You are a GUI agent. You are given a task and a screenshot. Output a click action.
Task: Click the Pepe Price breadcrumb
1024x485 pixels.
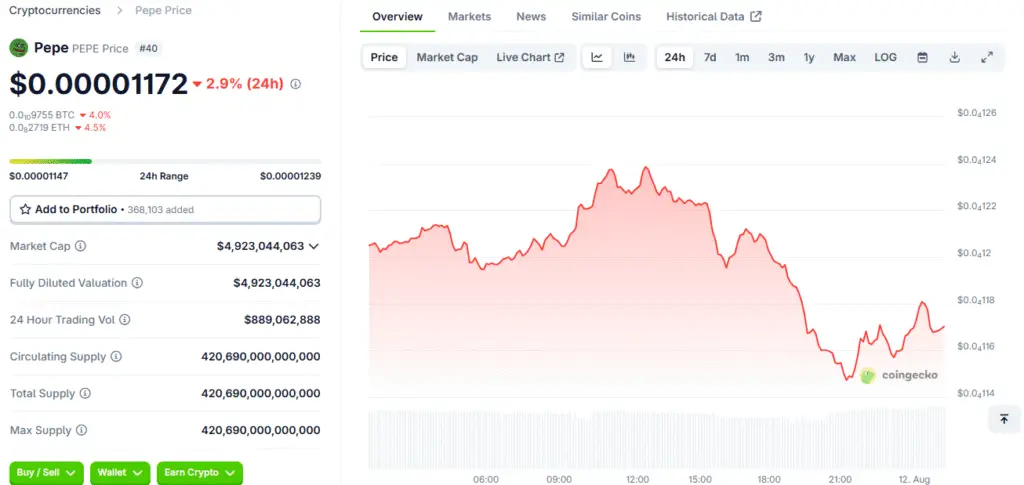click(x=163, y=10)
